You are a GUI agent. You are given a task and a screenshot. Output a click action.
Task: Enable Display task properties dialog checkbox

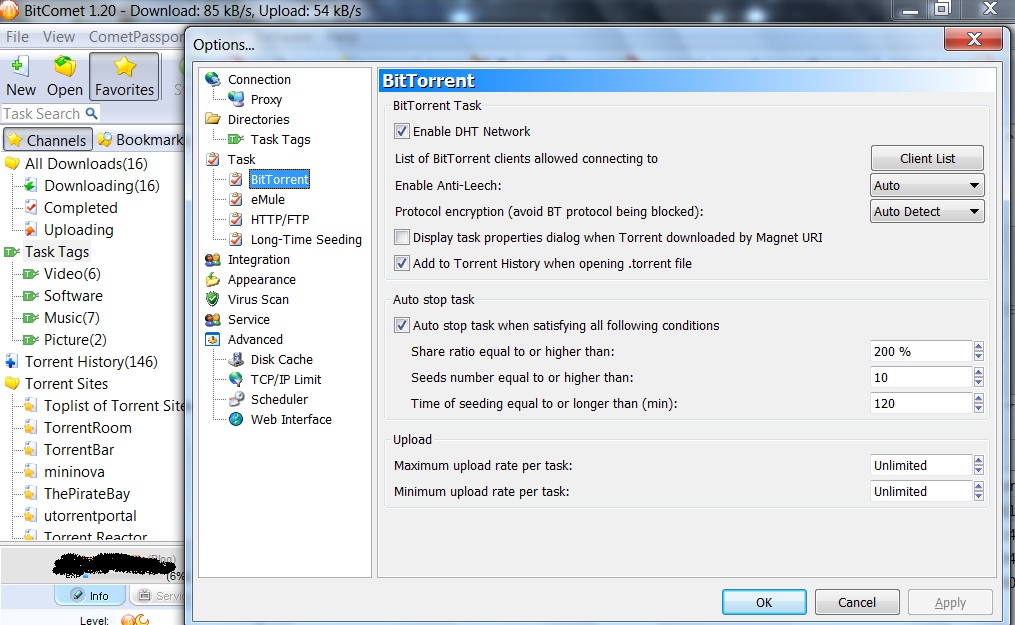click(401, 237)
